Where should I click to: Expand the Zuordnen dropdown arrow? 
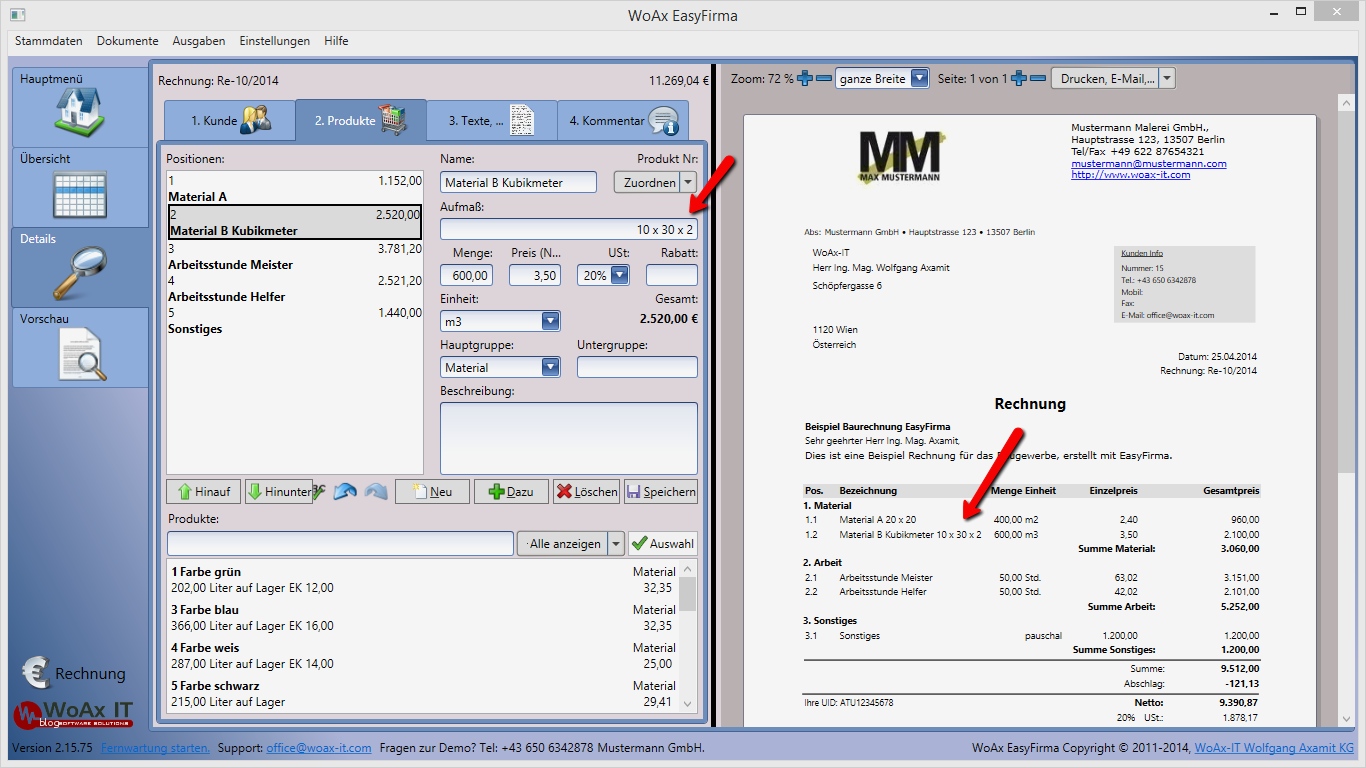pyautogui.click(x=688, y=182)
